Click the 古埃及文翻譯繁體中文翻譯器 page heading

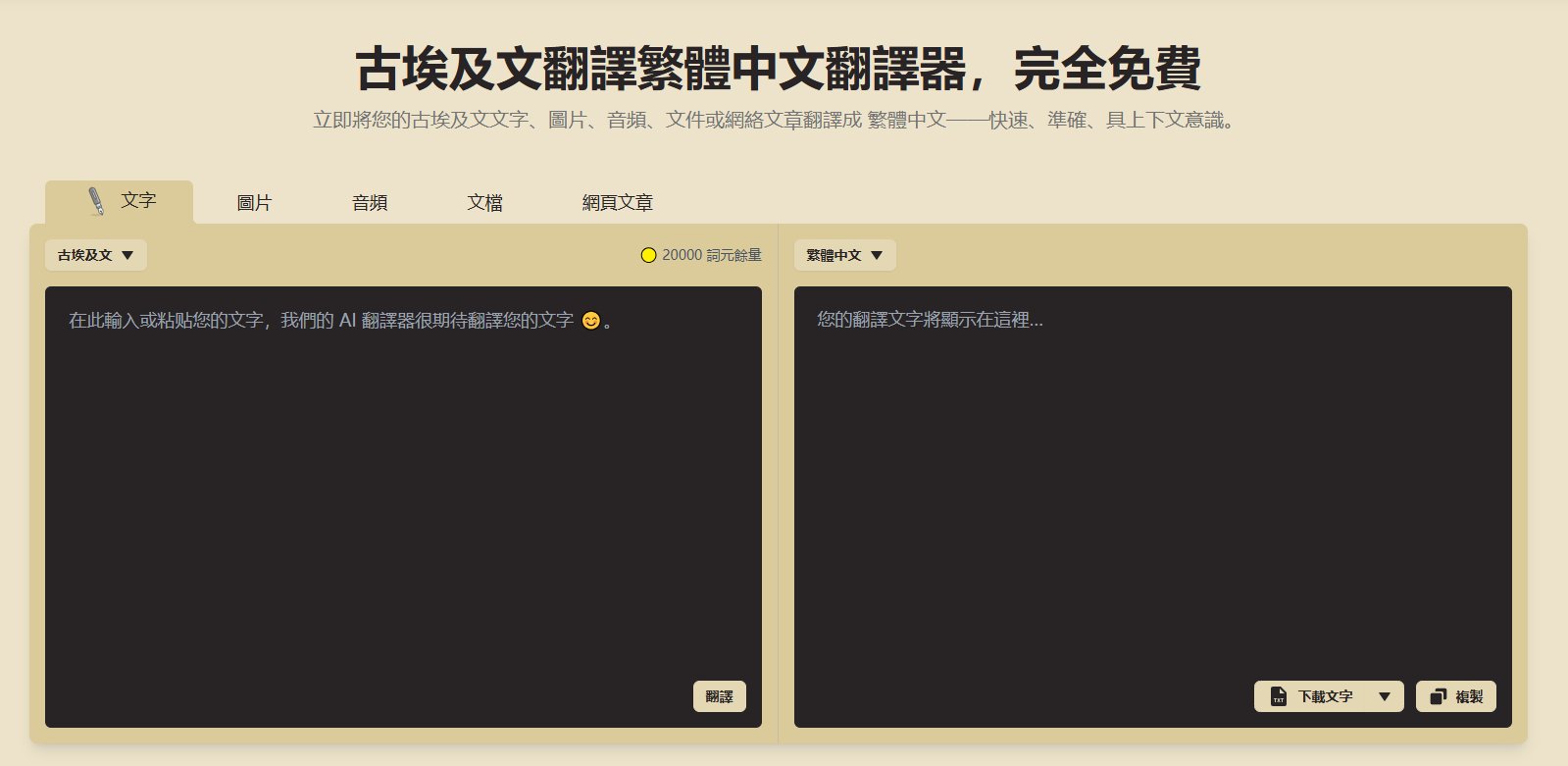(x=778, y=69)
